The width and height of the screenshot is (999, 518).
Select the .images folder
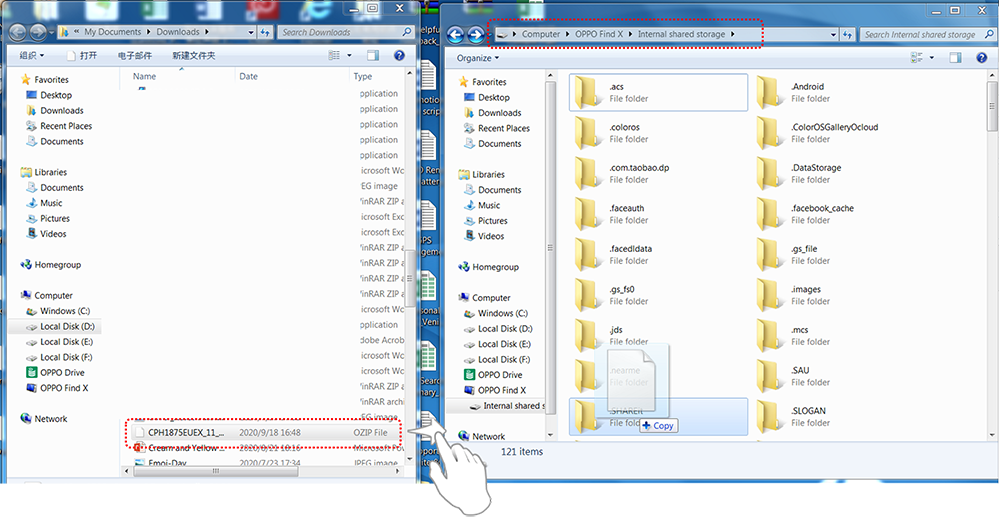[x=793, y=295]
